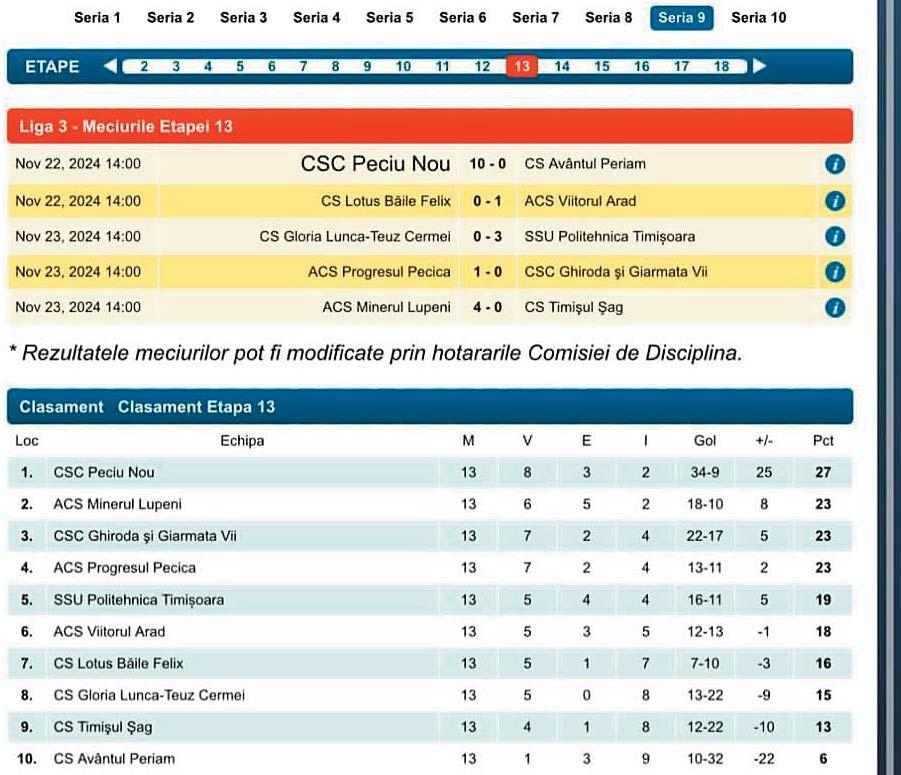This screenshot has width=901, height=775.
Task: Click the ETAPE label
Action: pyautogui.click(x=52, y=67)
